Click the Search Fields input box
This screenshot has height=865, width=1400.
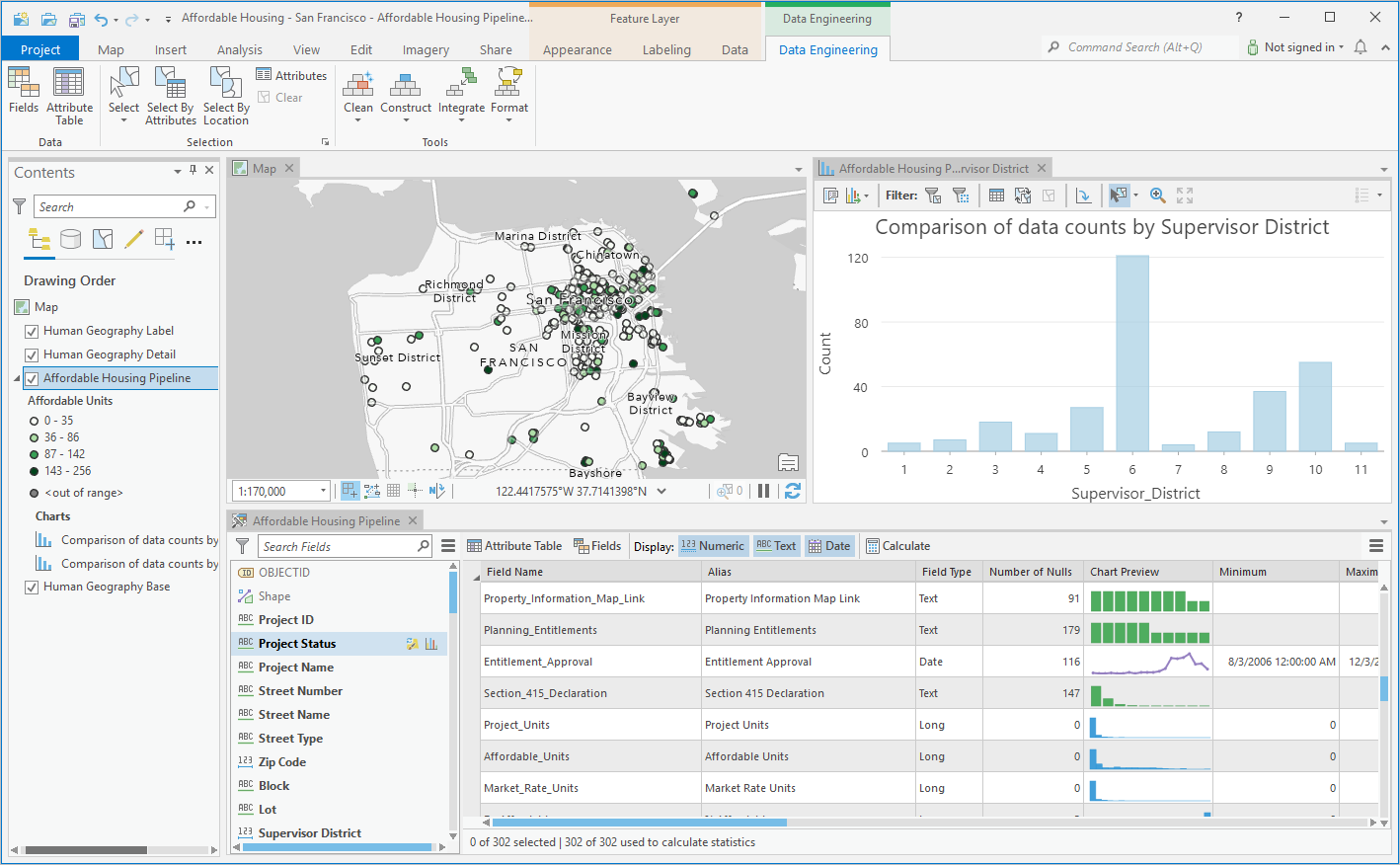coord(336,547)
